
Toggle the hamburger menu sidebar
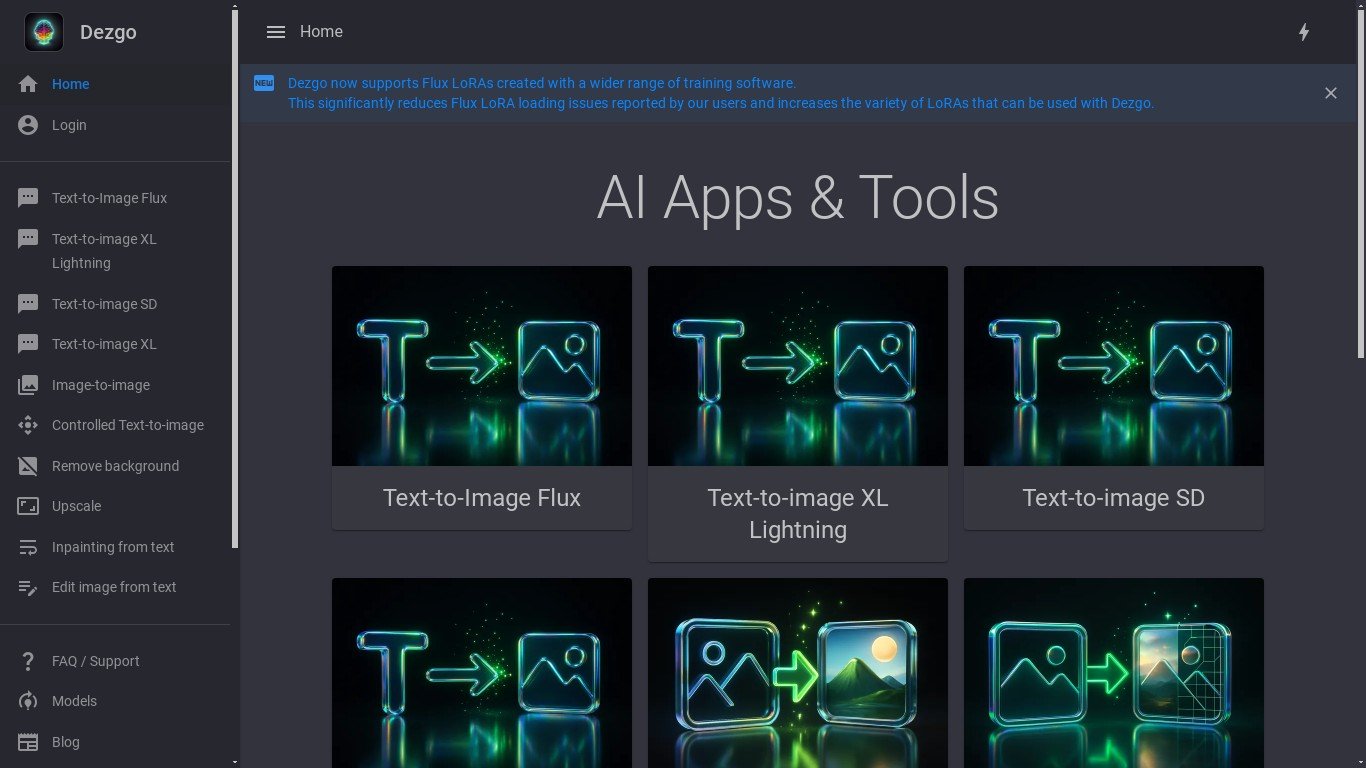tap(276, 32)
